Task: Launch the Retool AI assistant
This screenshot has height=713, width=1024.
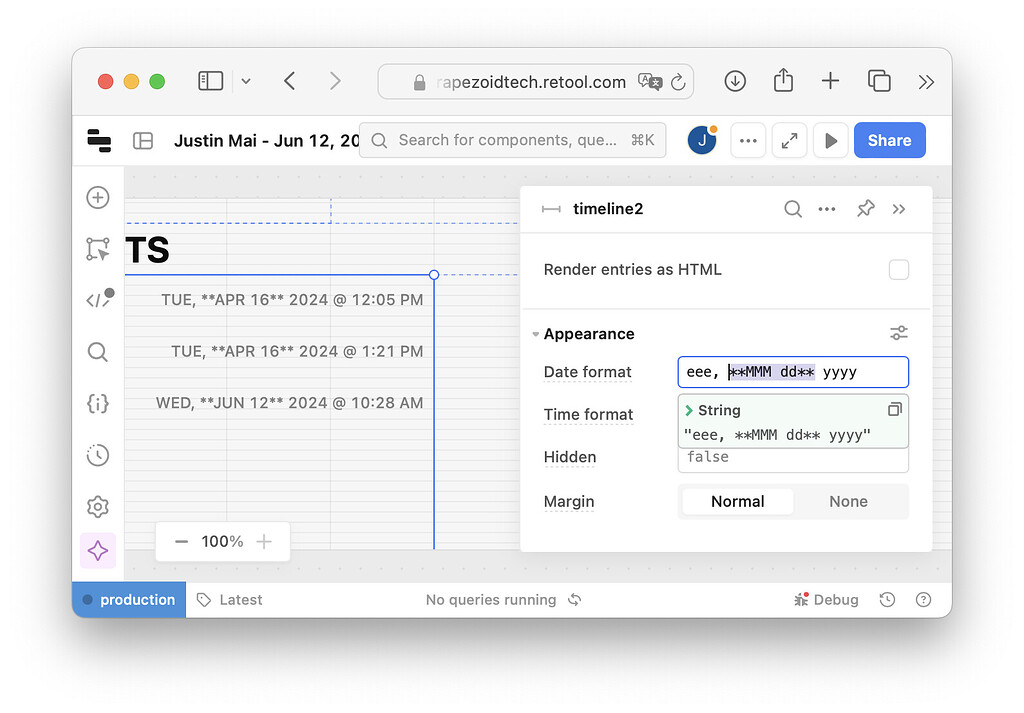Action: tap(97, 551)
